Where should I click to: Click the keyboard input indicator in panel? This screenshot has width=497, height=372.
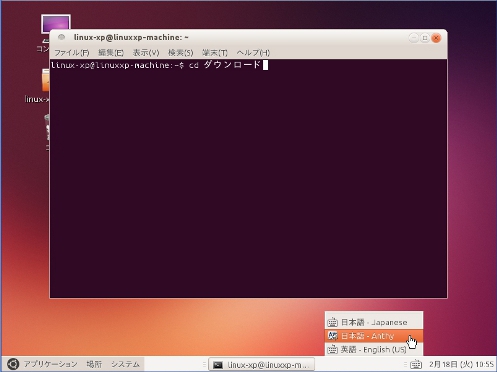(x=416, y=364)
